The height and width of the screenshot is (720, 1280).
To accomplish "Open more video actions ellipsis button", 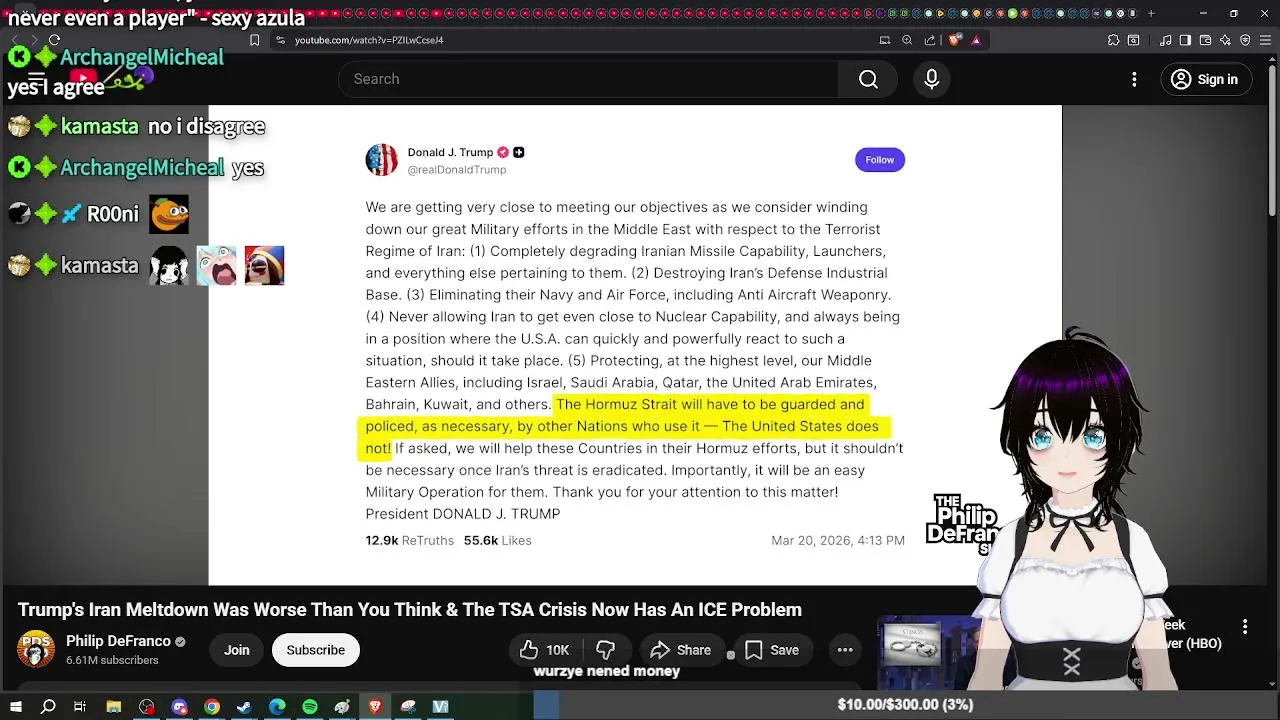I will [x=845, y=650].
